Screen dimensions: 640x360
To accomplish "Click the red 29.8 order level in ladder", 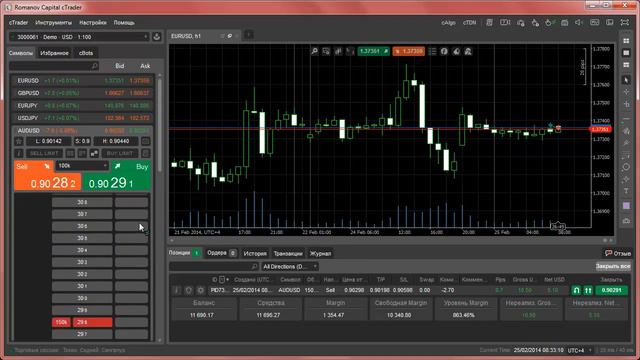I will coord(93,322).
